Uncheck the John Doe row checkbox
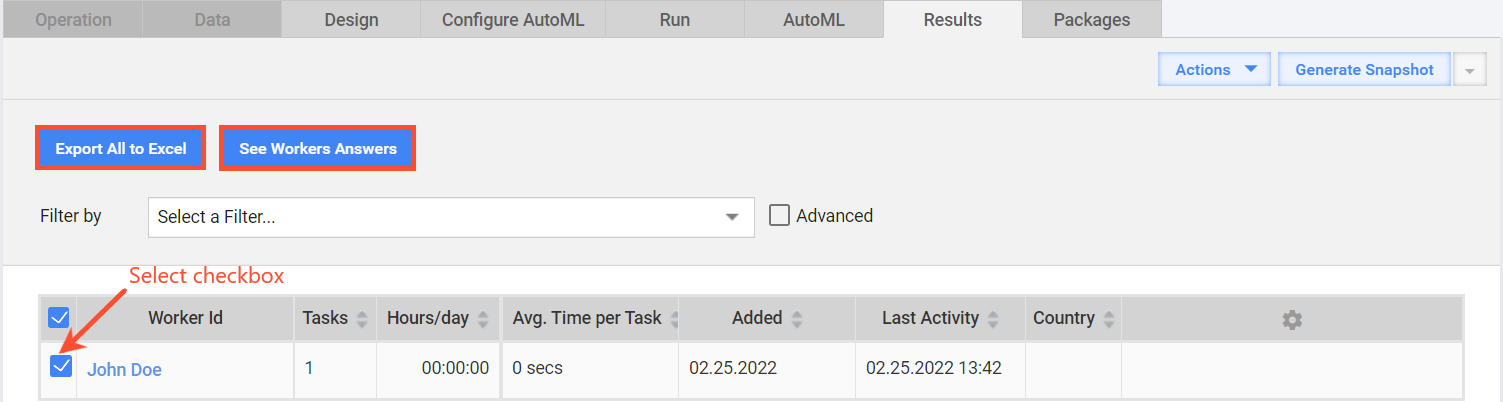The height and width of the screenshot is (402, 1503). tap(61, 366)
